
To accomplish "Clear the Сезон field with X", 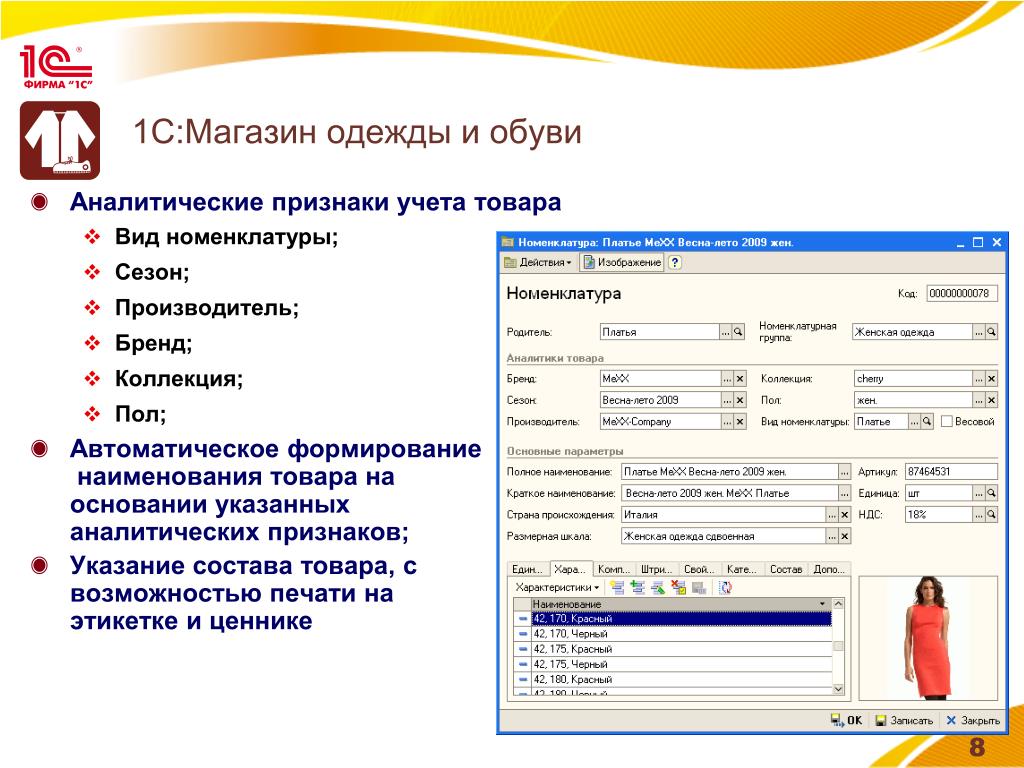I will [740, 400].
